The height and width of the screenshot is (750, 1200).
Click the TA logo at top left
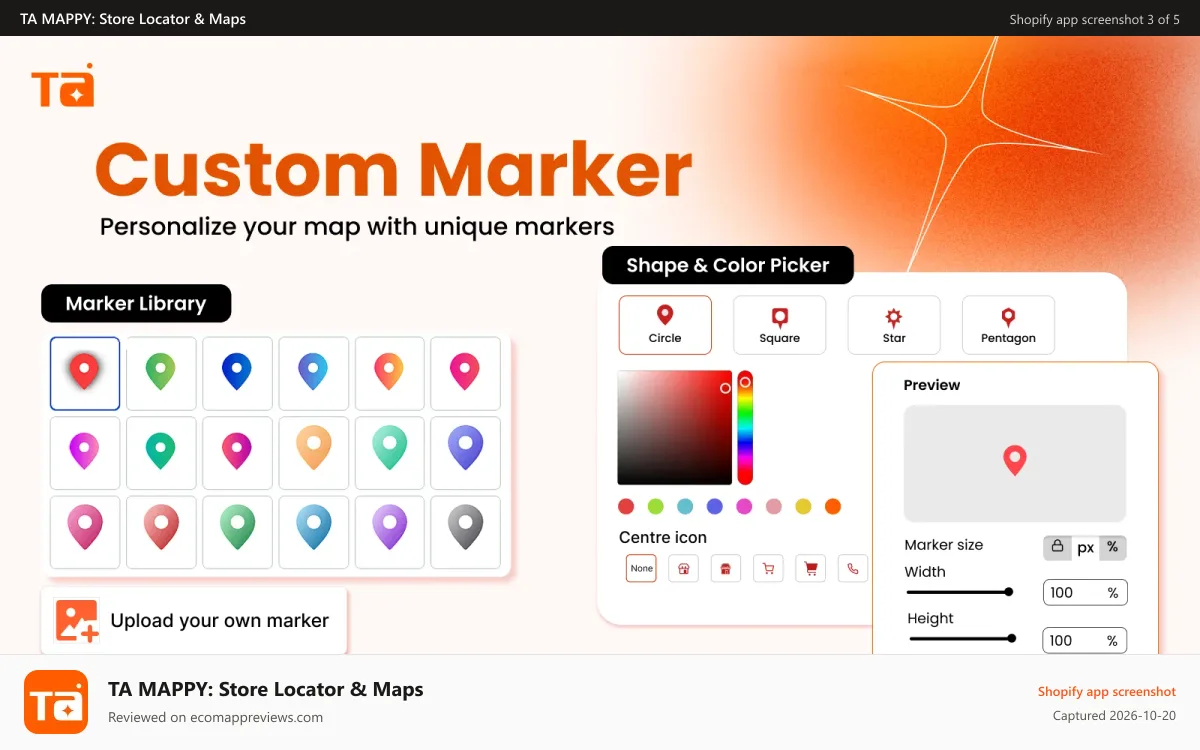click(x=63, y=85)
